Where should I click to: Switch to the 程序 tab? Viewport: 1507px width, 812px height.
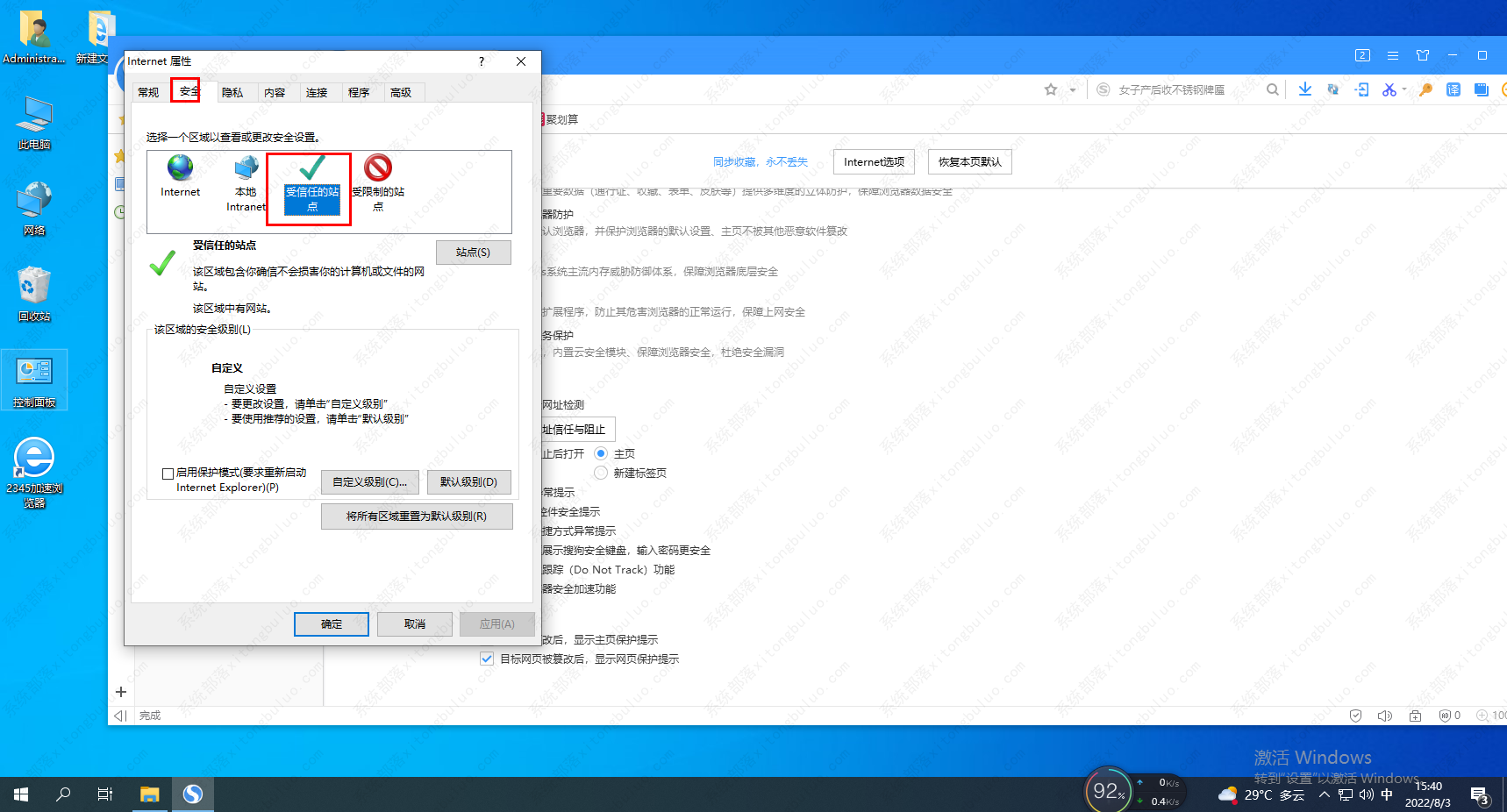[359, 92]
